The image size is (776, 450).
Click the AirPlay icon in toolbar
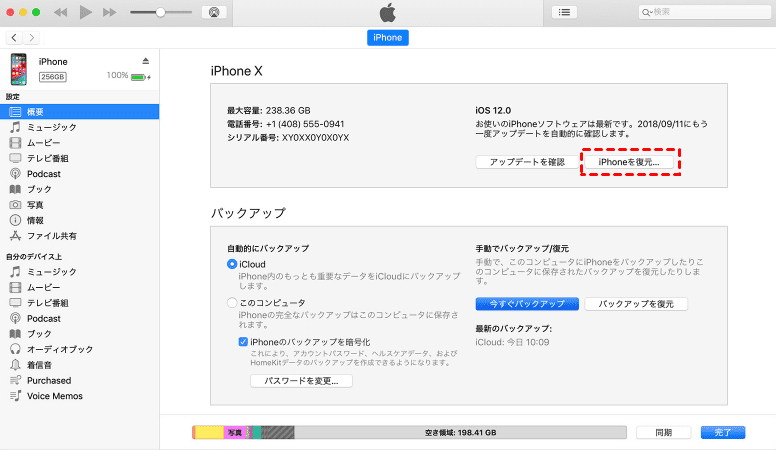[x=211, y=12]
